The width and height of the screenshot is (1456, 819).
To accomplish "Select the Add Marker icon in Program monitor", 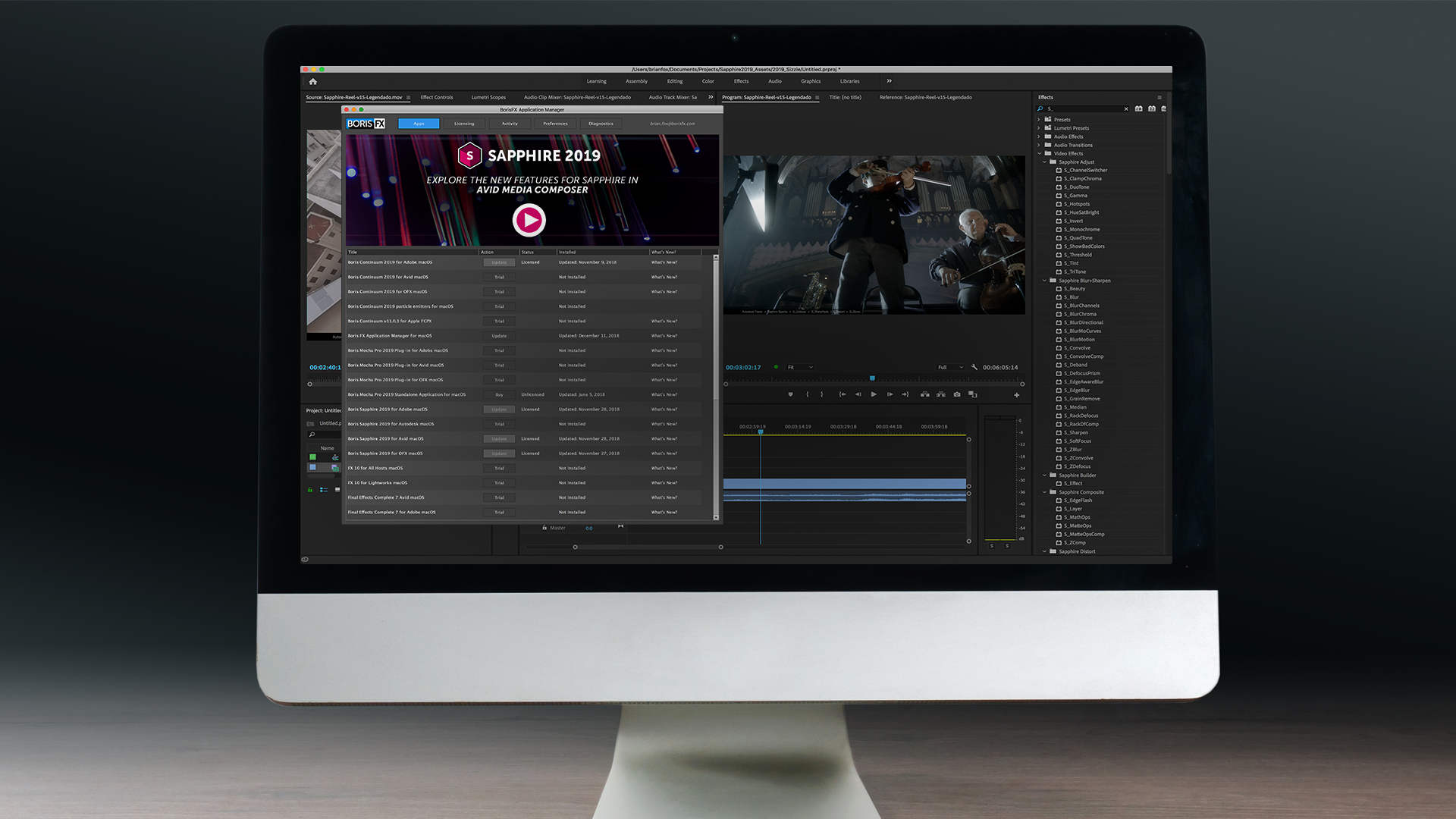I will (790, 394).
